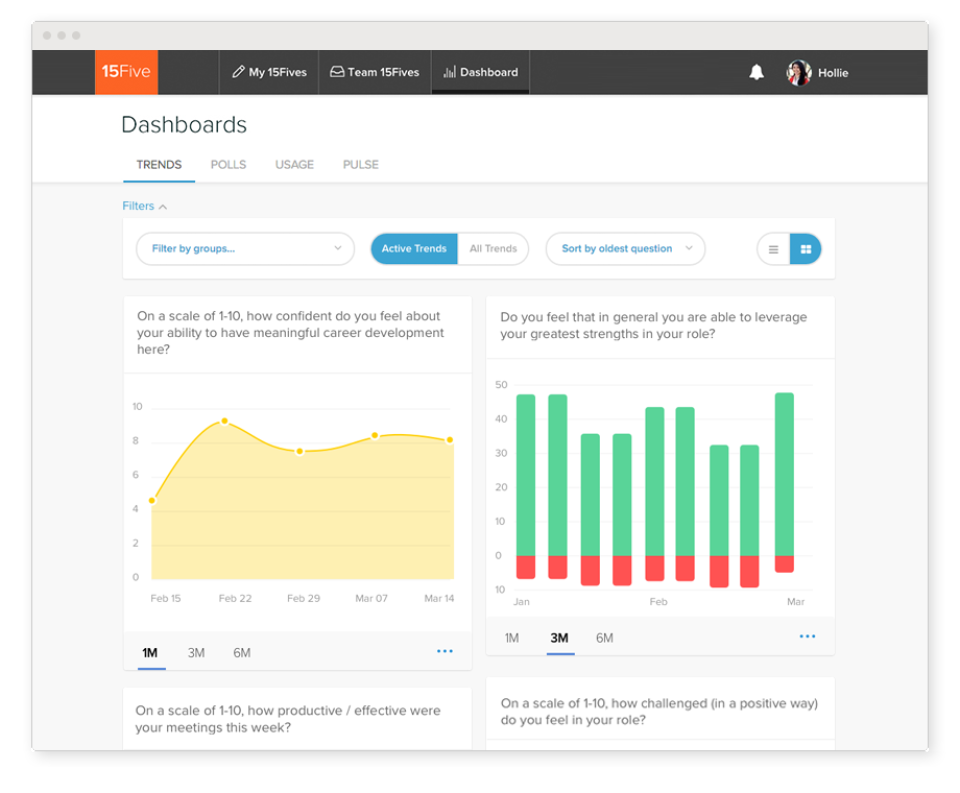Select 6M range on strengths chart
960x793 pixels.
point(605,638)
